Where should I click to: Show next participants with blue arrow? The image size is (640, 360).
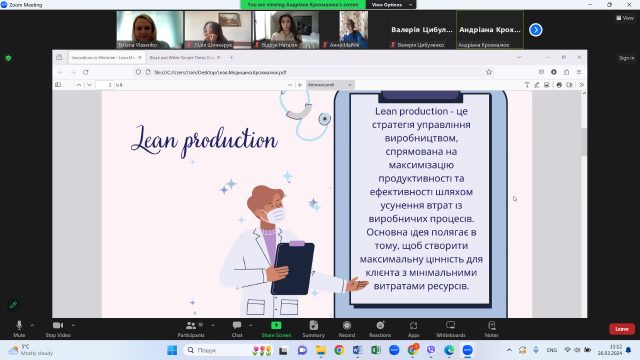[x=536, y=30]
